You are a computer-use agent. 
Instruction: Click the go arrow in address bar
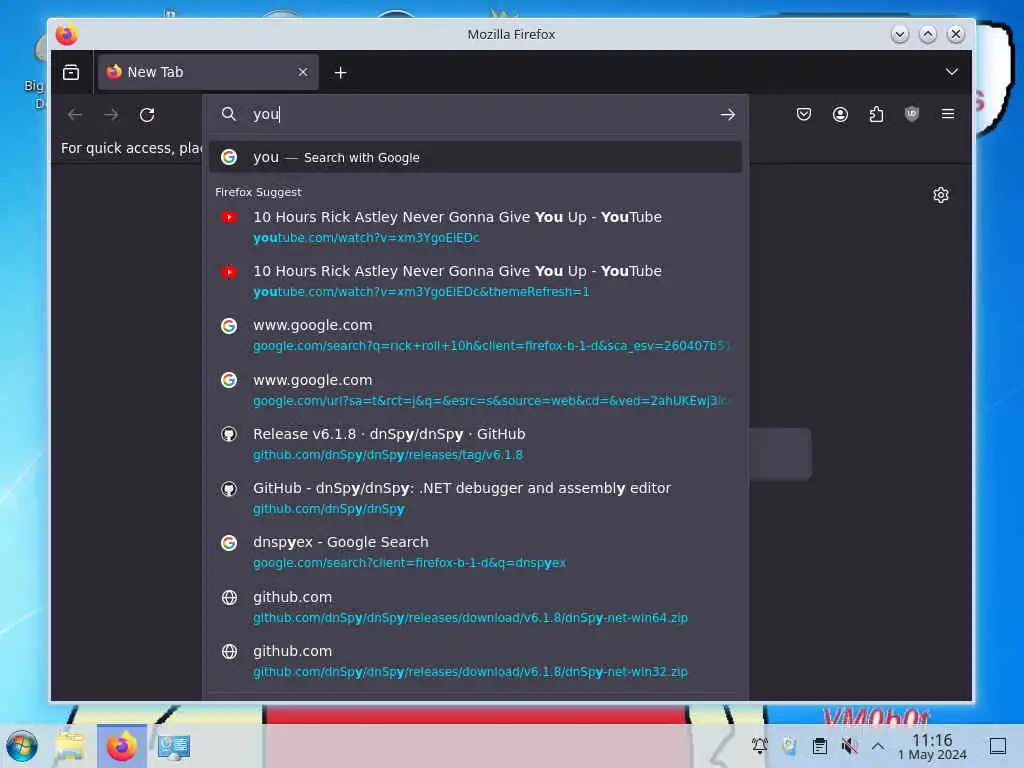(x=727, y=114)
